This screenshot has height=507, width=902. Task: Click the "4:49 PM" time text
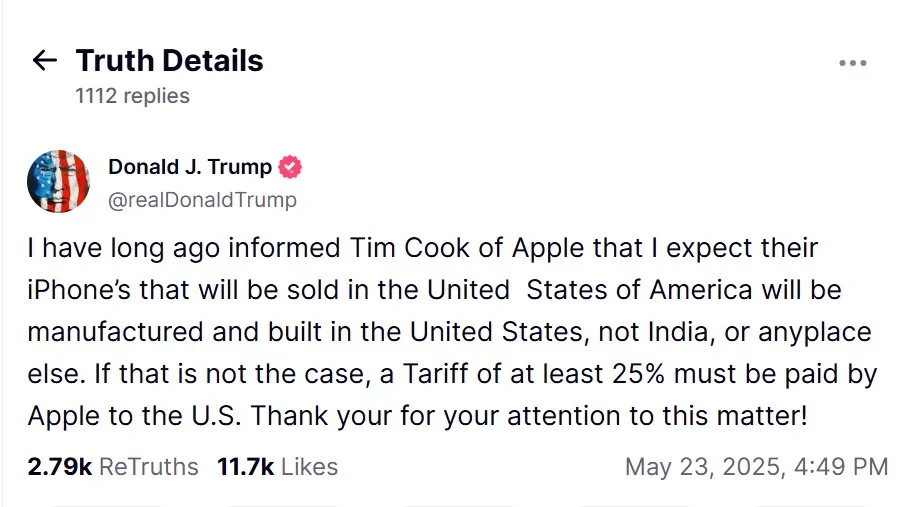(x=848, y=466)
